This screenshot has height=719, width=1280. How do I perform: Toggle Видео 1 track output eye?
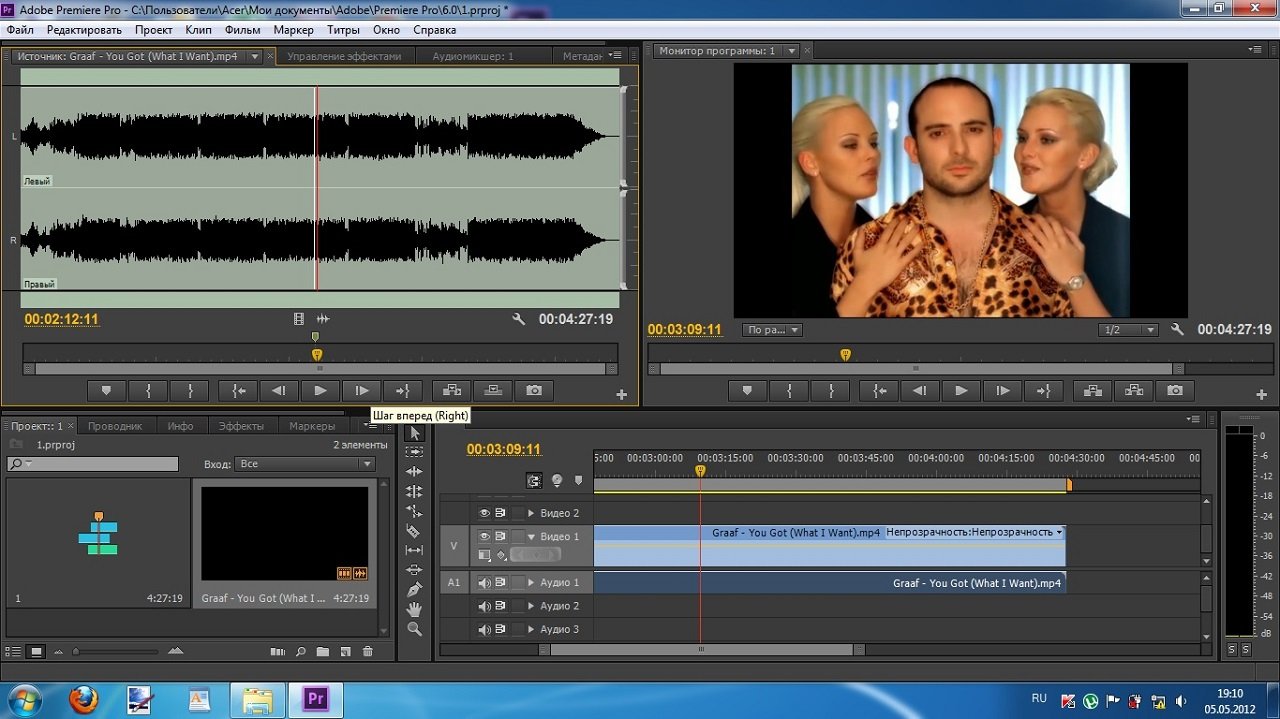tap(484, 537)
